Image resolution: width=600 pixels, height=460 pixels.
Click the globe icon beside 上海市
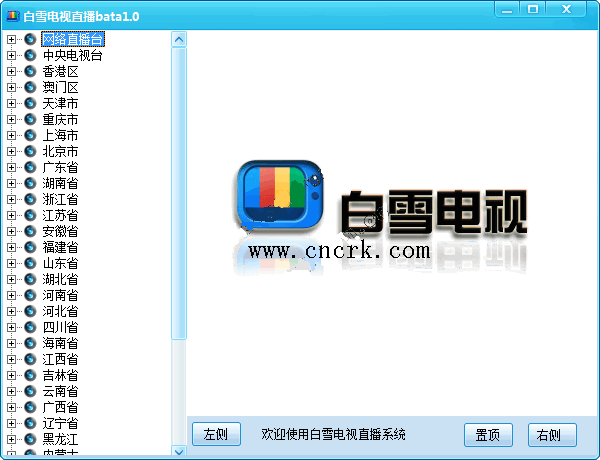point(30,135)
